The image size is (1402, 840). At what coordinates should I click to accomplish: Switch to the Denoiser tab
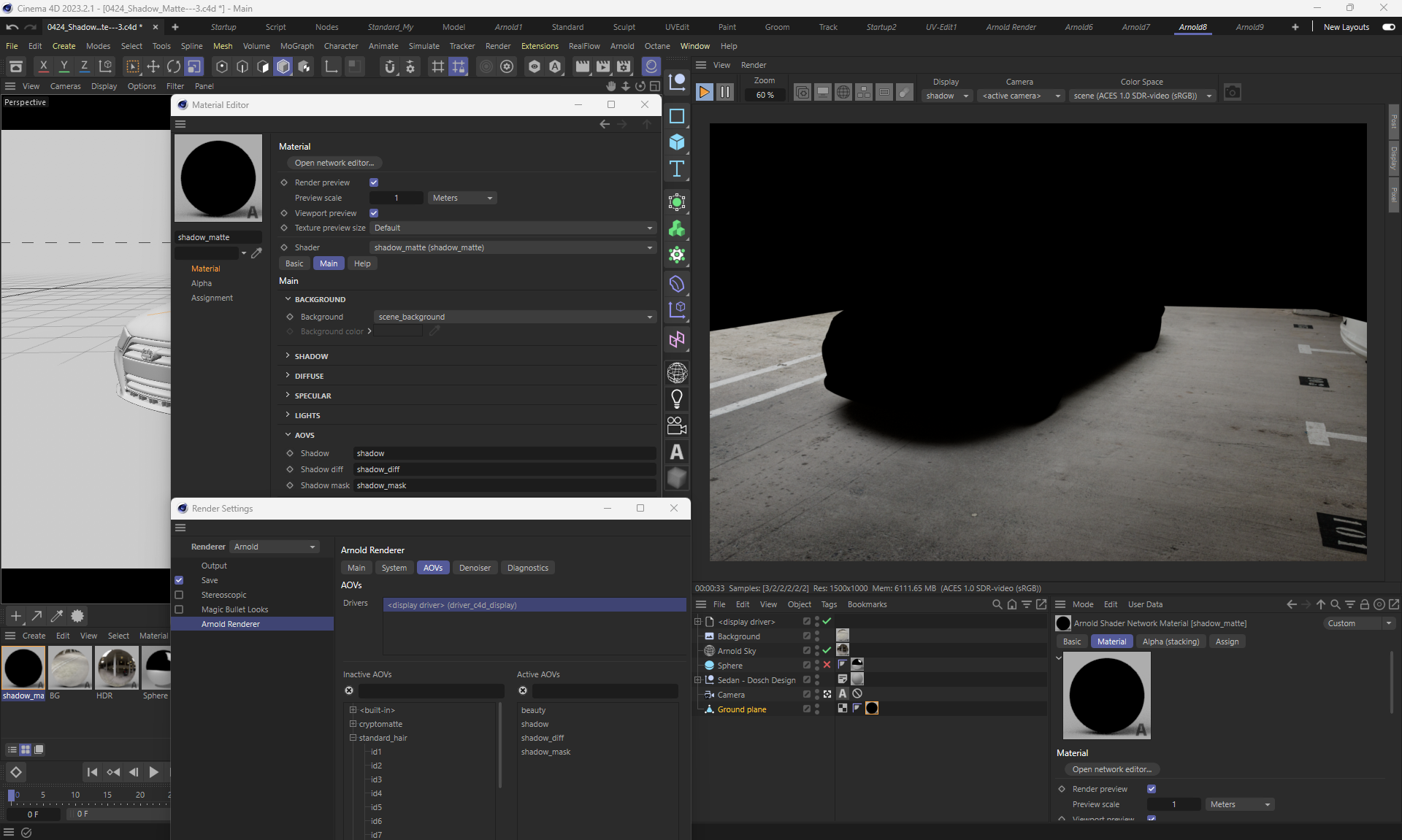(475, 568)
